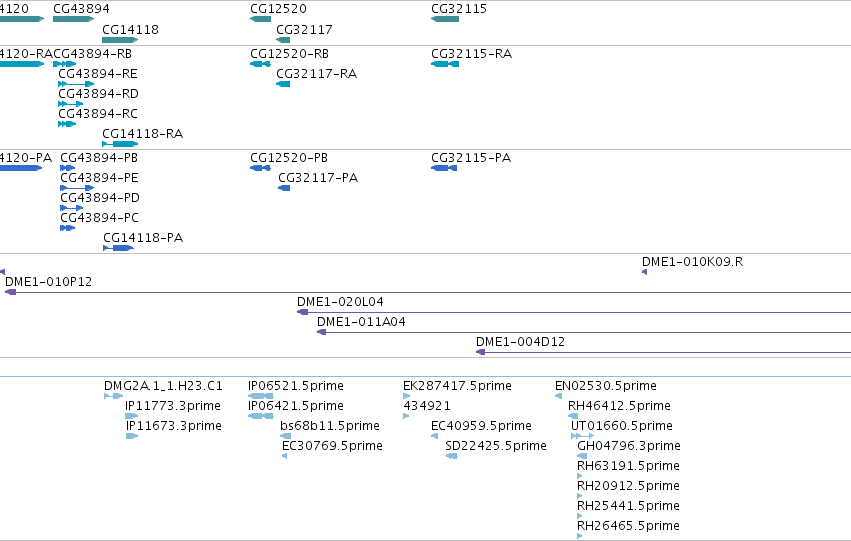Select EST RH26465.5prime
The width and height of the screenshot is (851, 541).
580,537
